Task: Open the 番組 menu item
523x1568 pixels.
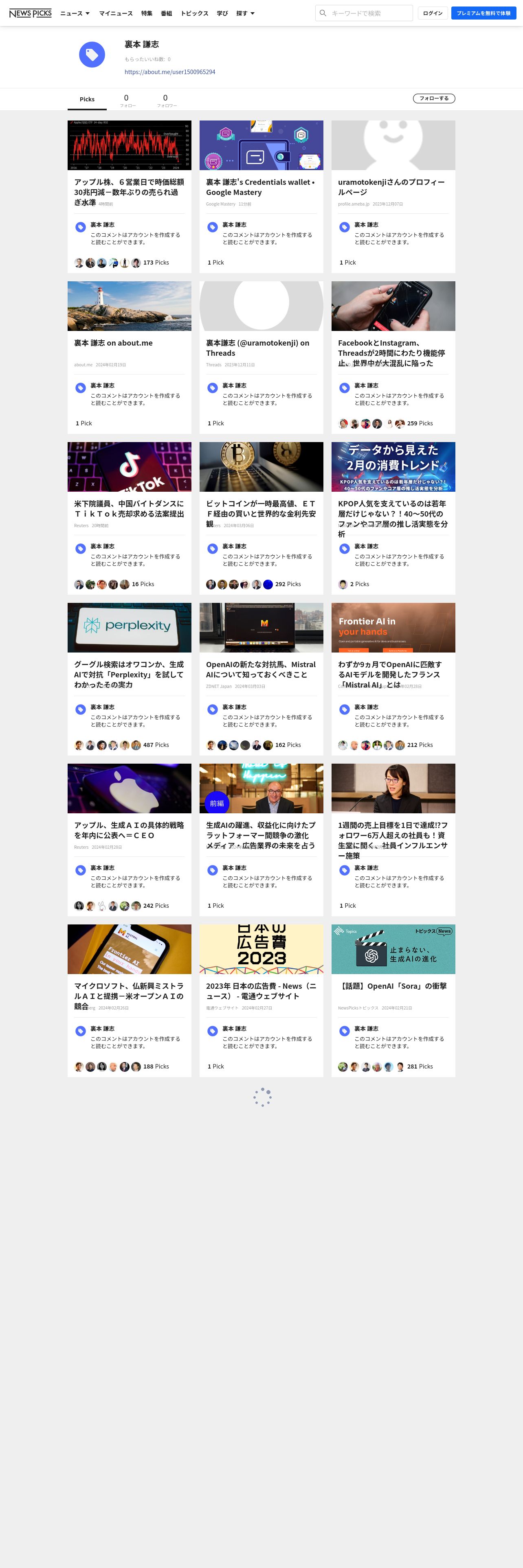Action: coord(166,13)
